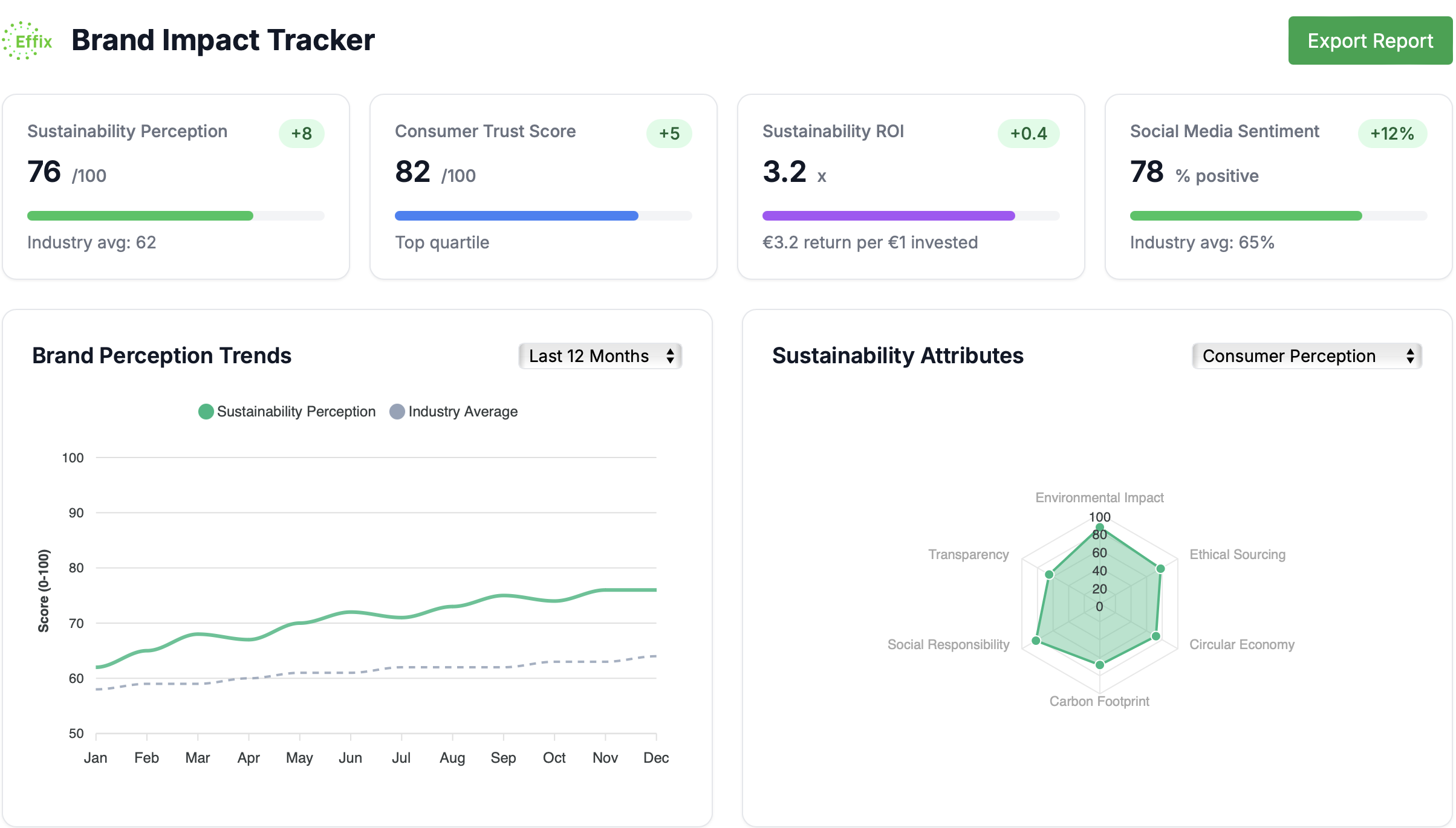1456x828 pixels.
Task: Toggle the Sustainability Perception legend item
Action: point(287,412)
